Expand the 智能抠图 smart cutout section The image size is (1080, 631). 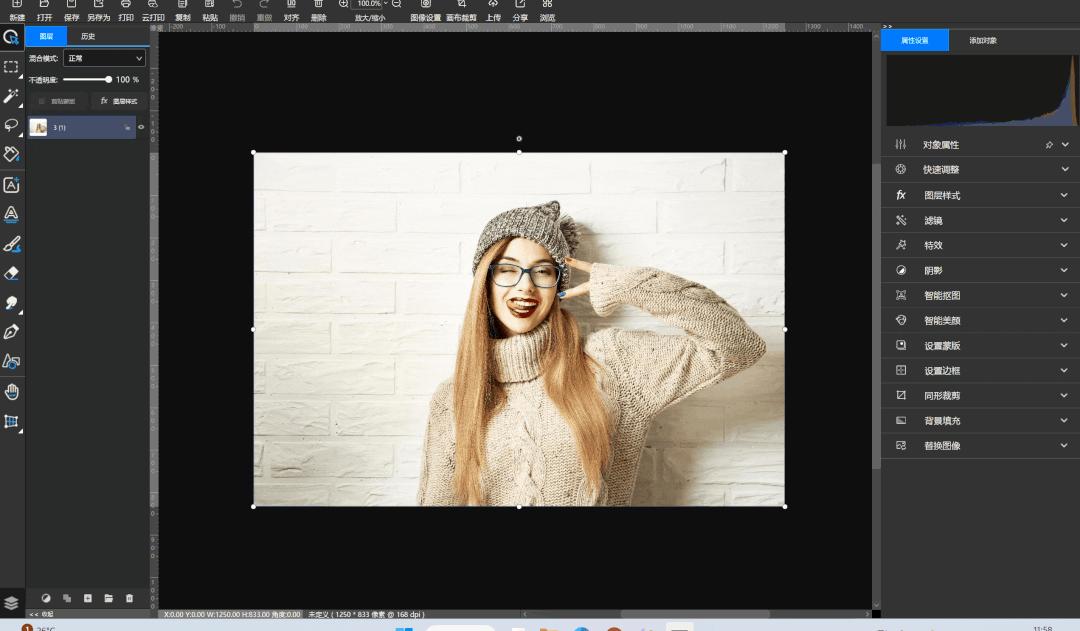pyautogui.click(x=1064, y=295)
